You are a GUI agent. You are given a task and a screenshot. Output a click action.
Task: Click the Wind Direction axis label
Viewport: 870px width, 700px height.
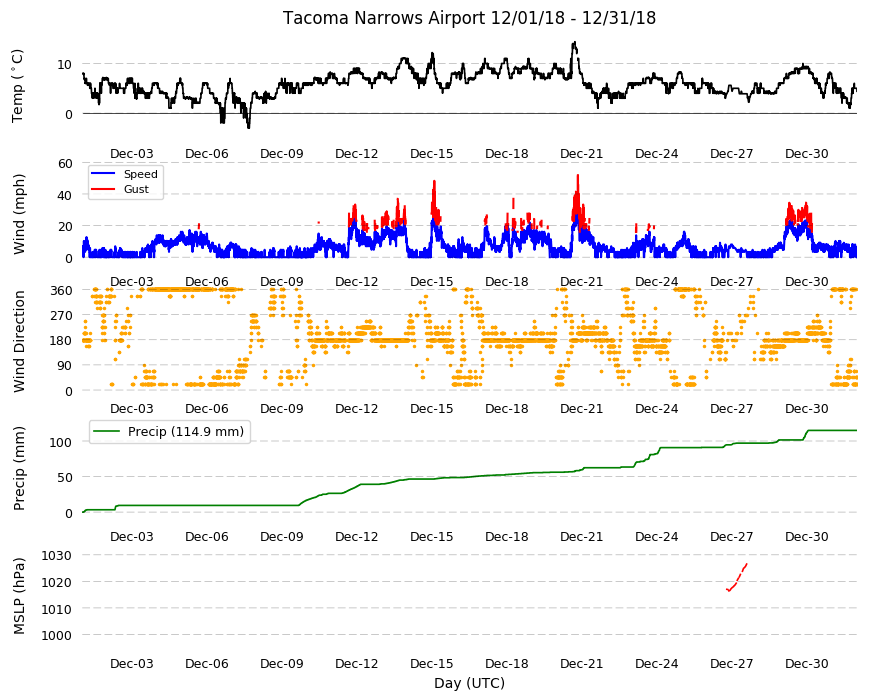(19, 341)
